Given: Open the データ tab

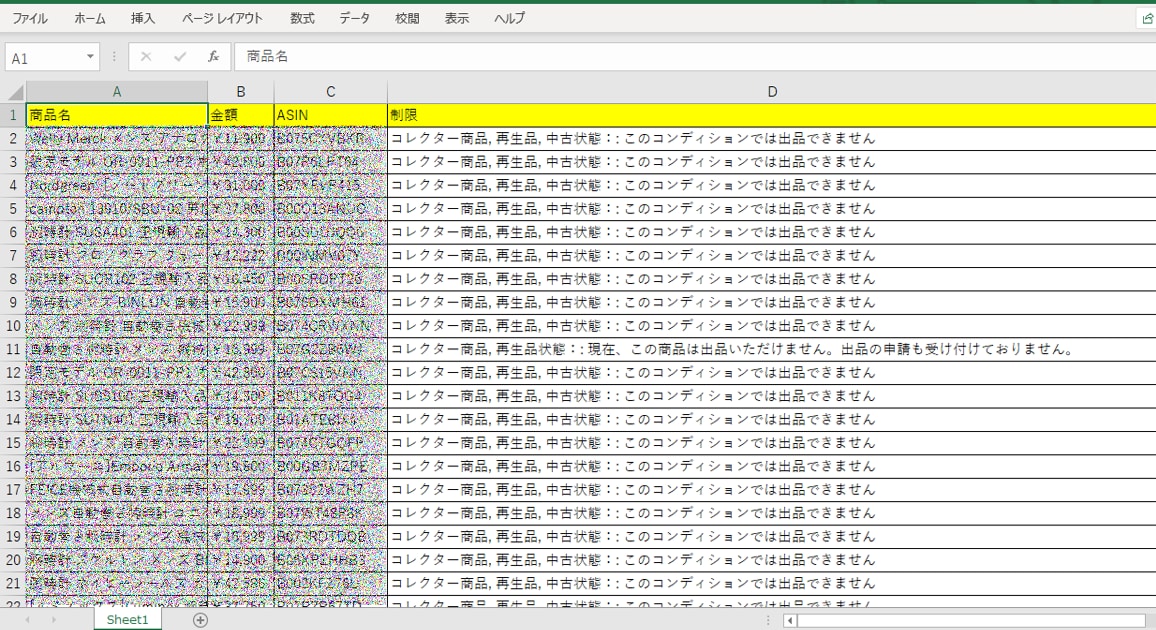Looking at the screenshot, I should [x=355, y=18].
